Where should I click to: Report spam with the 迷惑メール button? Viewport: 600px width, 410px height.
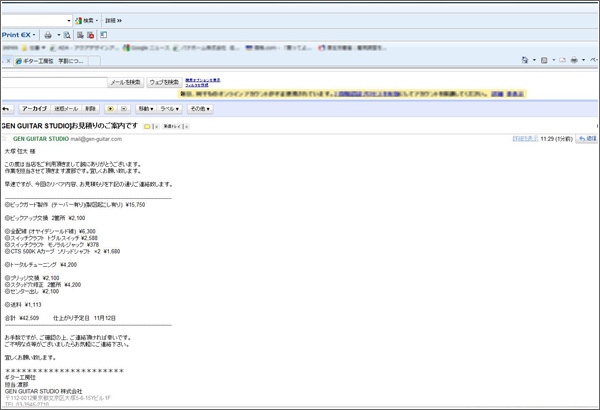(x=66, y=109)
